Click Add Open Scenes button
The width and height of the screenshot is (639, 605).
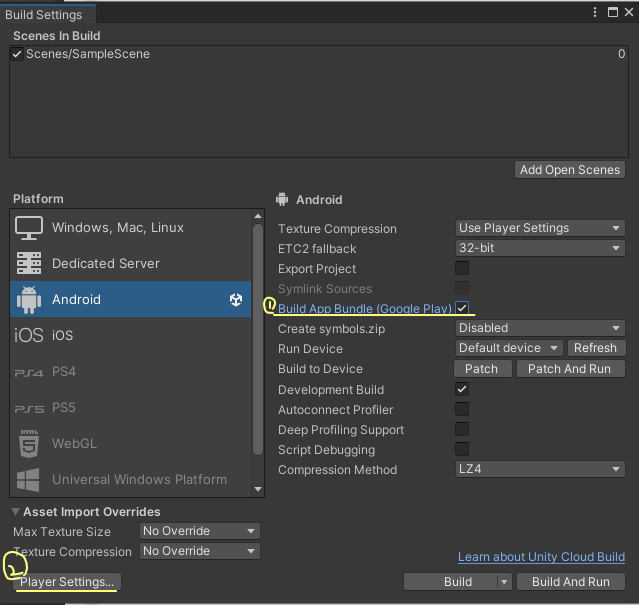coord(570,169)
